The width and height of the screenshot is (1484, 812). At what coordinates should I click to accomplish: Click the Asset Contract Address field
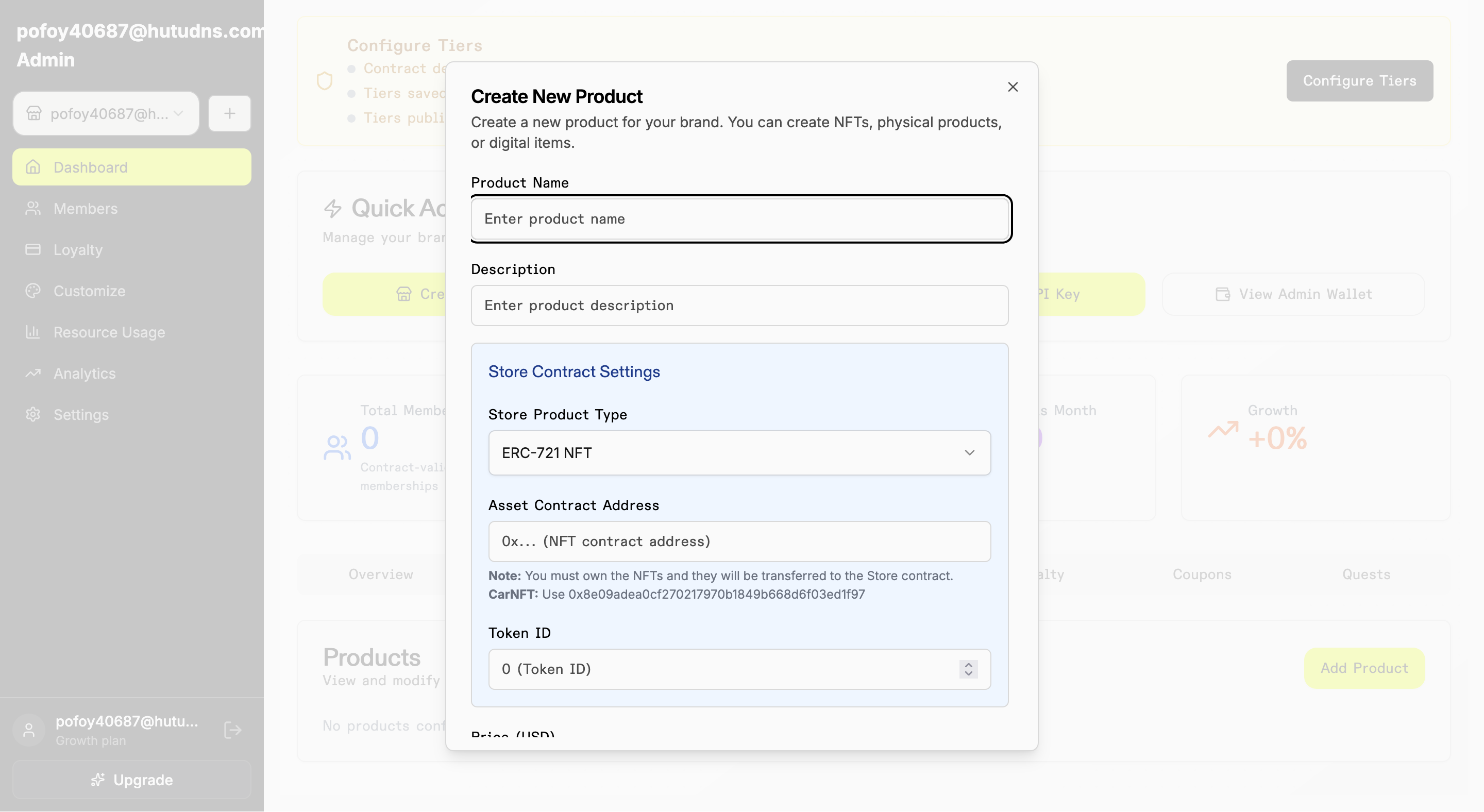739,542
